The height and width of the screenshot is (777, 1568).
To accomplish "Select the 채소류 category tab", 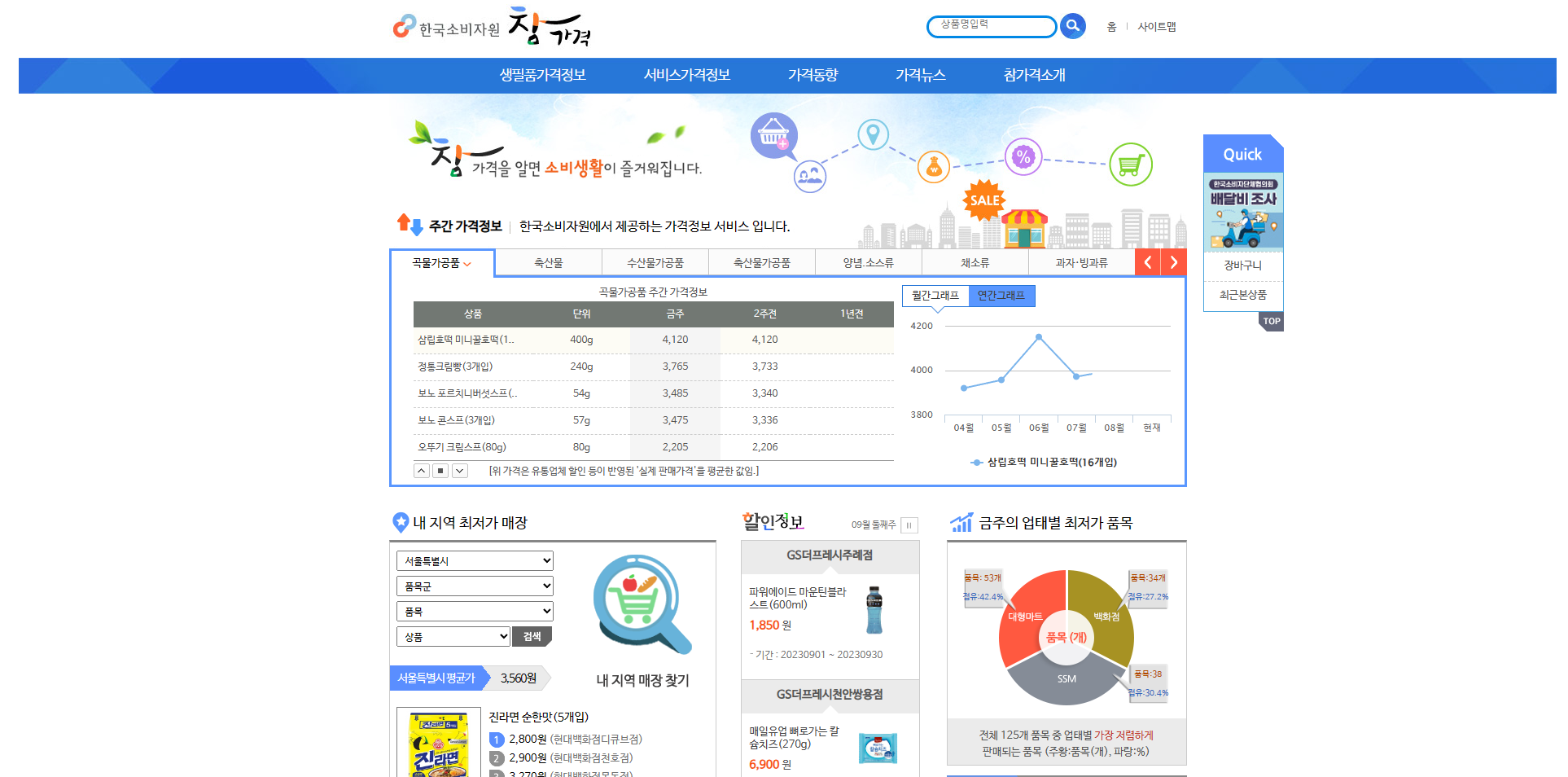I will pos(975,263).
